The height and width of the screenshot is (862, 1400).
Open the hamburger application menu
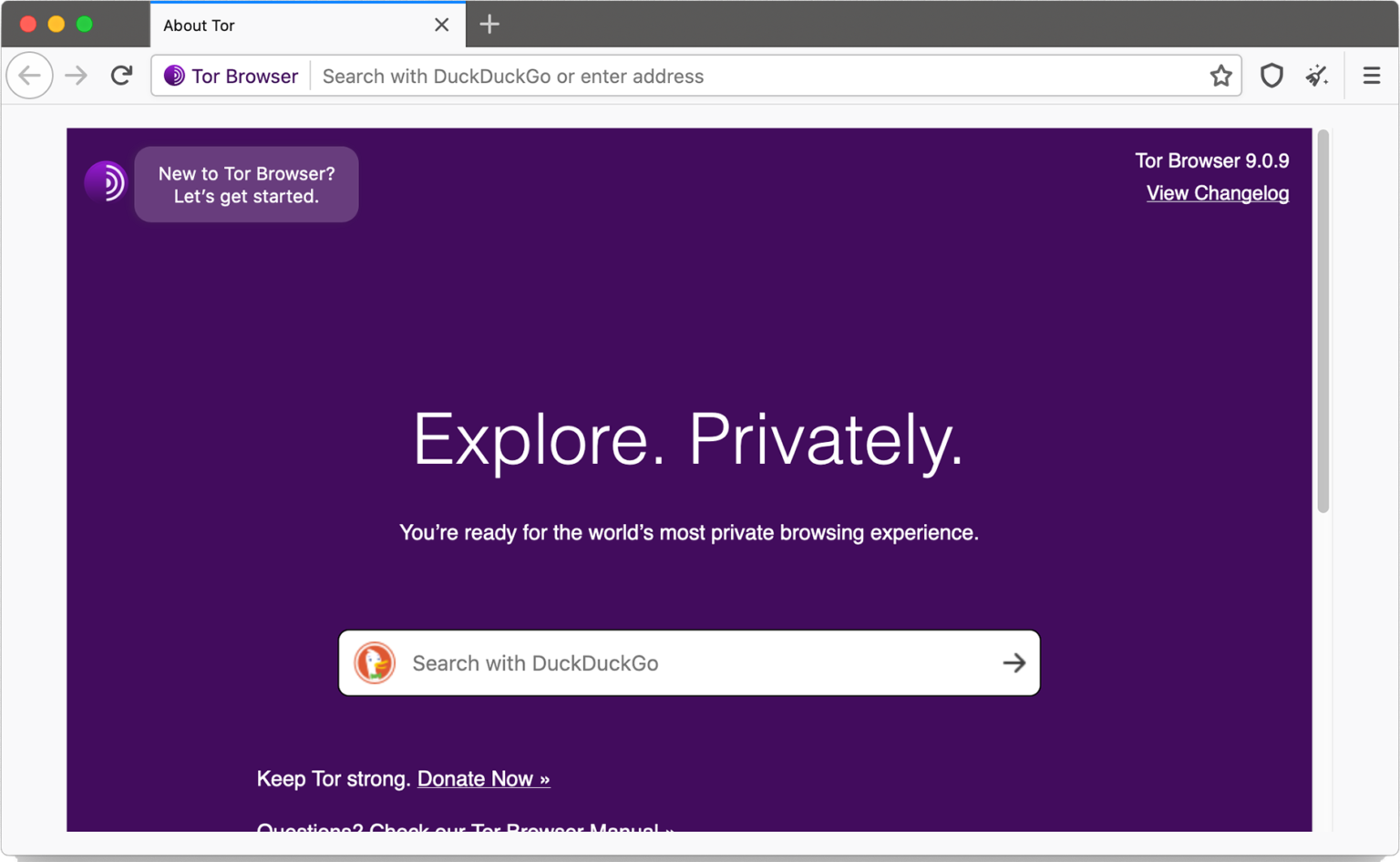1371,76
